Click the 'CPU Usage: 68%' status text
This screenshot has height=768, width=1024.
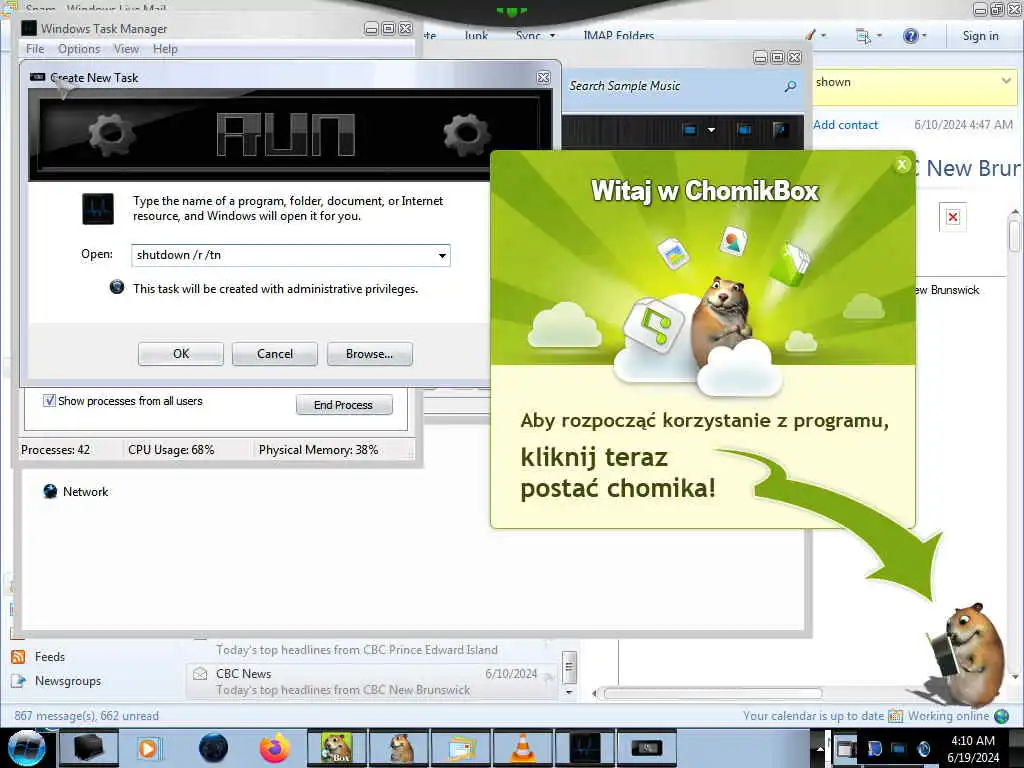point(171,450)
